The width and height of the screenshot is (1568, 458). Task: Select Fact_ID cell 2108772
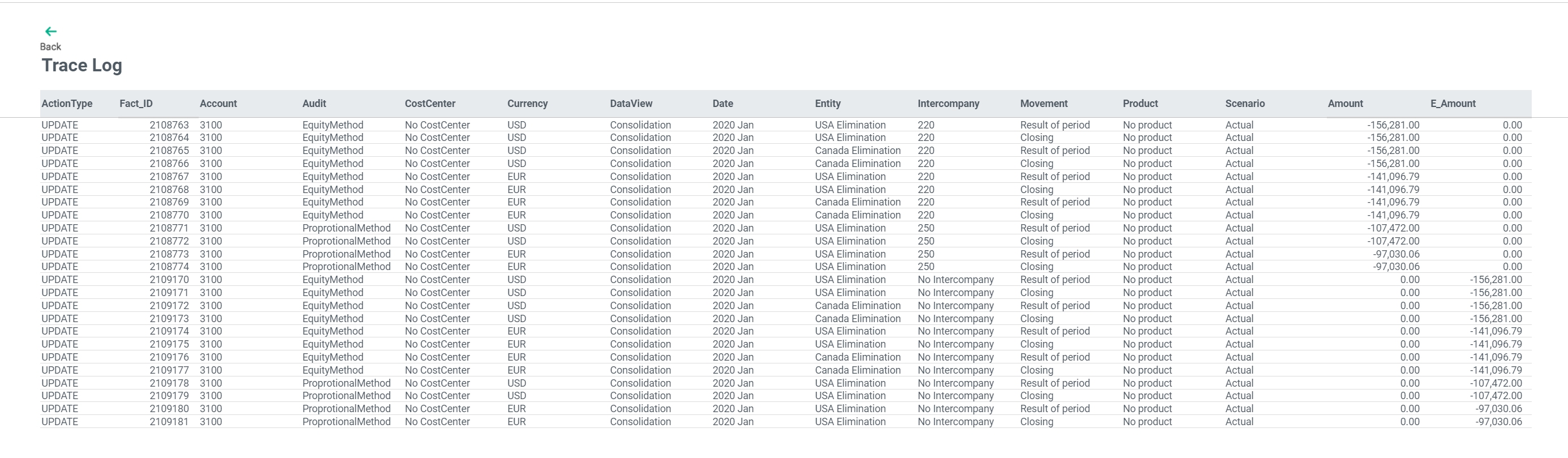(169, 241)
